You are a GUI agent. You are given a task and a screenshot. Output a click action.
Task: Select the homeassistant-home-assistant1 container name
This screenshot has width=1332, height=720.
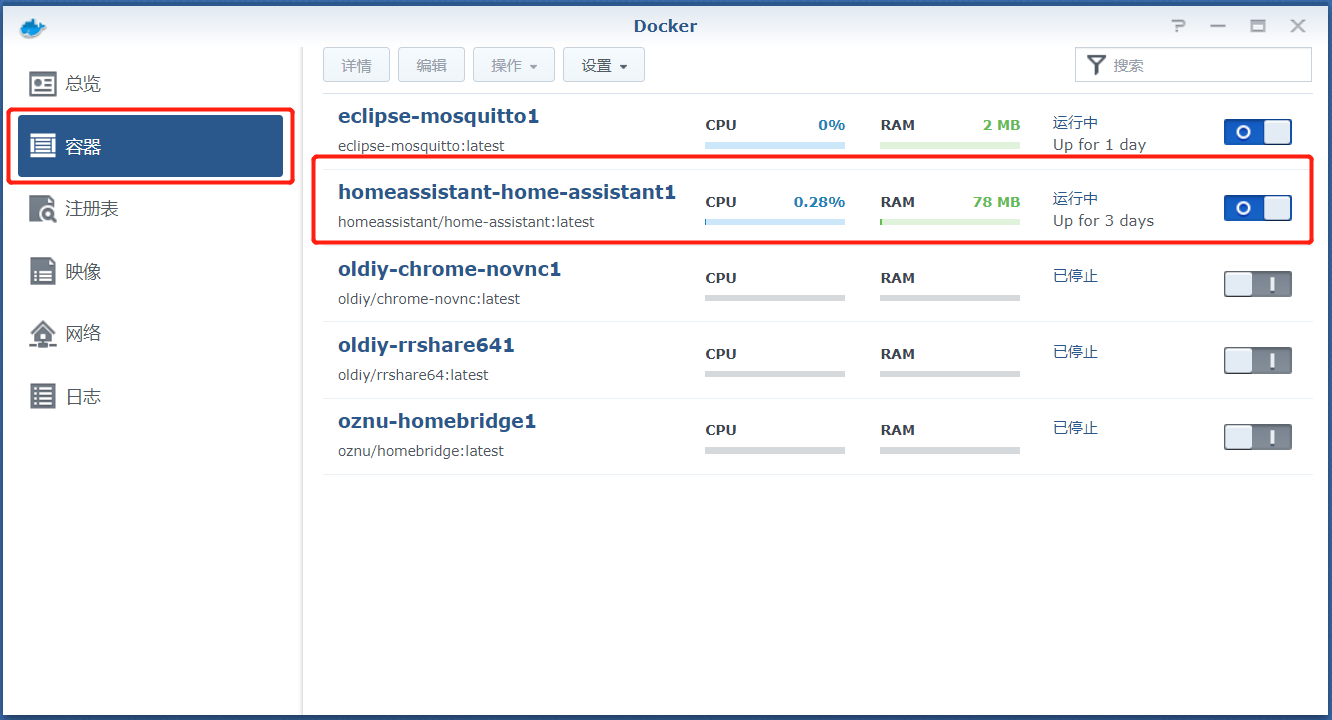click(x=507, y=192)
